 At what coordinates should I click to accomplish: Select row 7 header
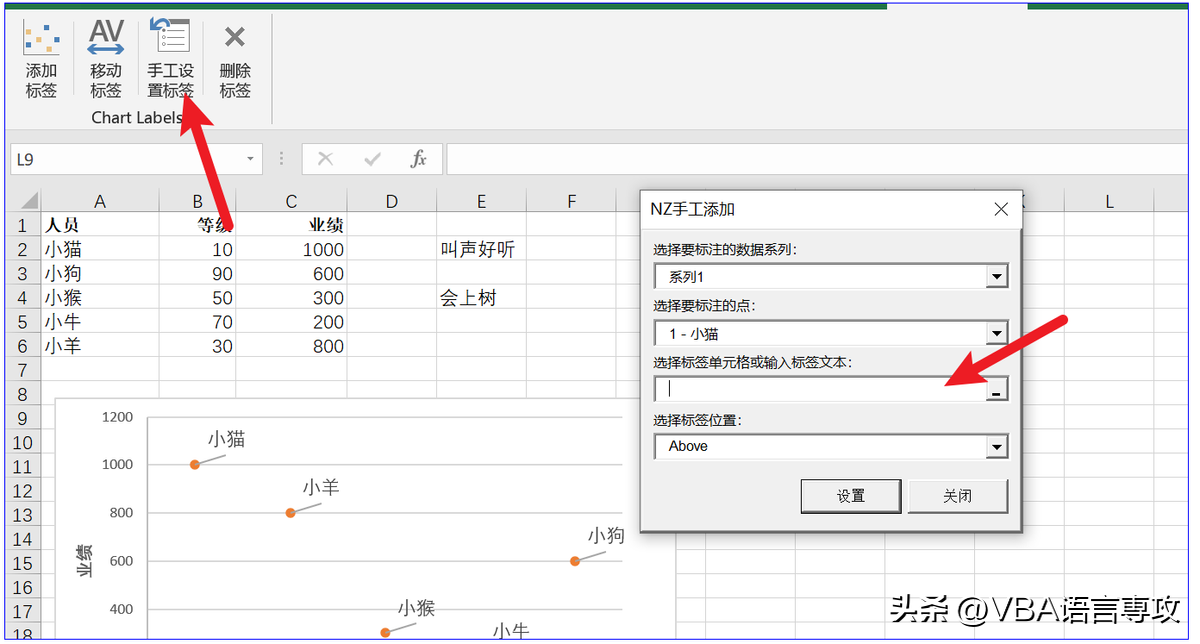coord(22,370)
